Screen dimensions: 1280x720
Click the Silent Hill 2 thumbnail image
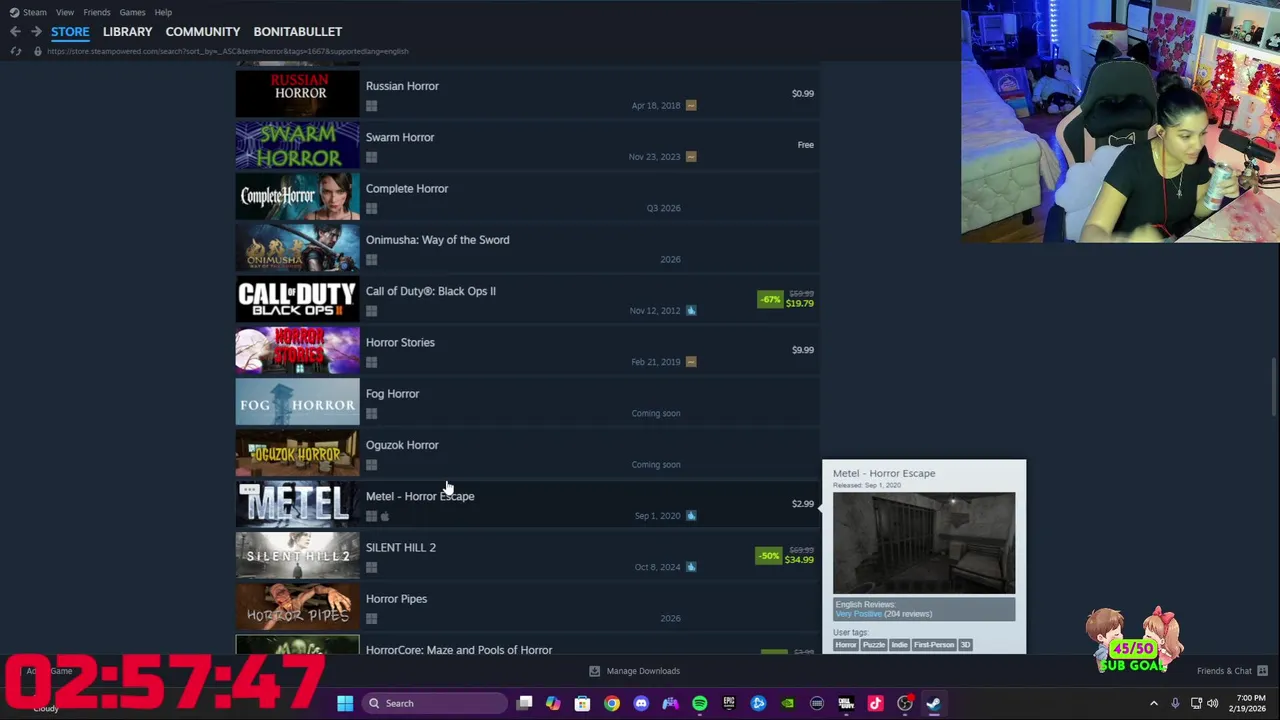click(x=297, y=556)
